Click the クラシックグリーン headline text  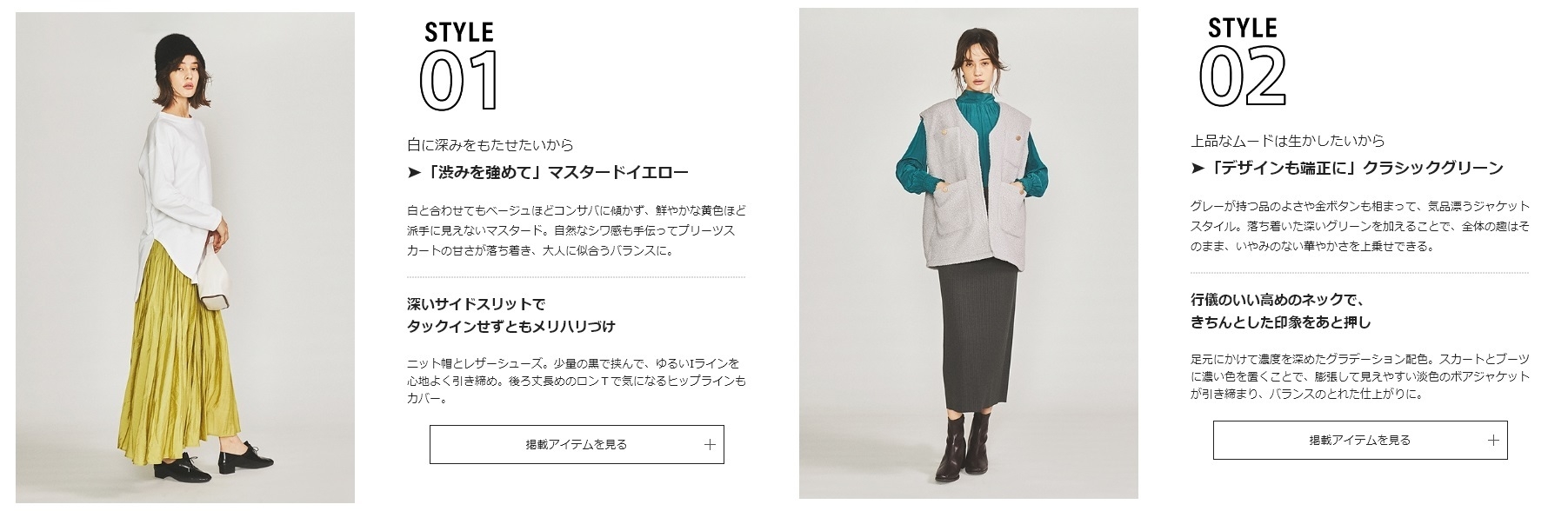coord(1432,168)
